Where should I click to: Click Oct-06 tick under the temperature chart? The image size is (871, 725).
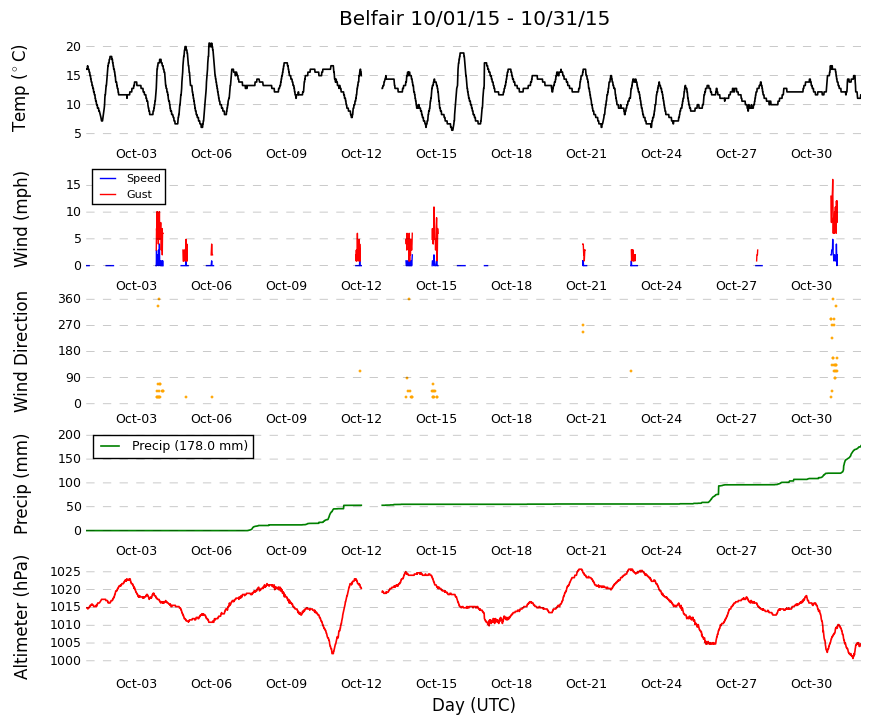(211, 154)
